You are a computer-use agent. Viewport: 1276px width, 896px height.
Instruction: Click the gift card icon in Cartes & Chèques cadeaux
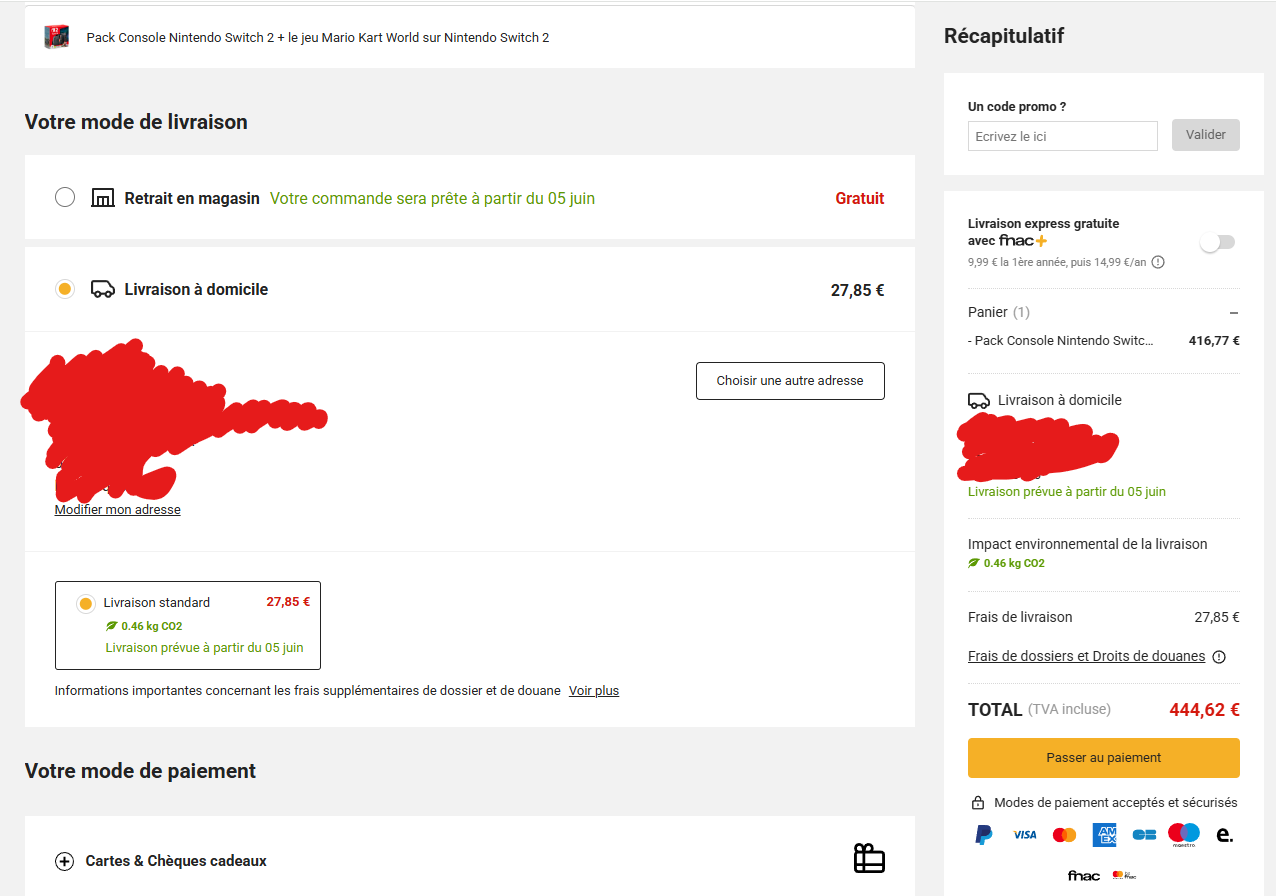869,859
